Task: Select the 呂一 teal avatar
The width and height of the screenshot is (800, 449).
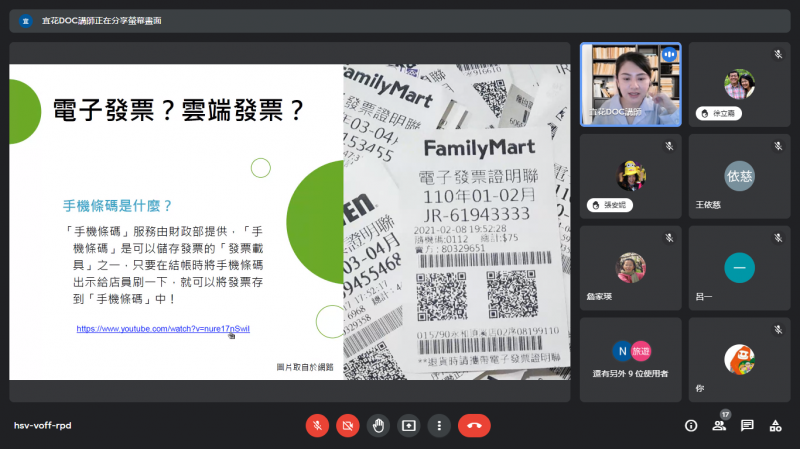Action: pyautogui.click(x=739, y=267)
